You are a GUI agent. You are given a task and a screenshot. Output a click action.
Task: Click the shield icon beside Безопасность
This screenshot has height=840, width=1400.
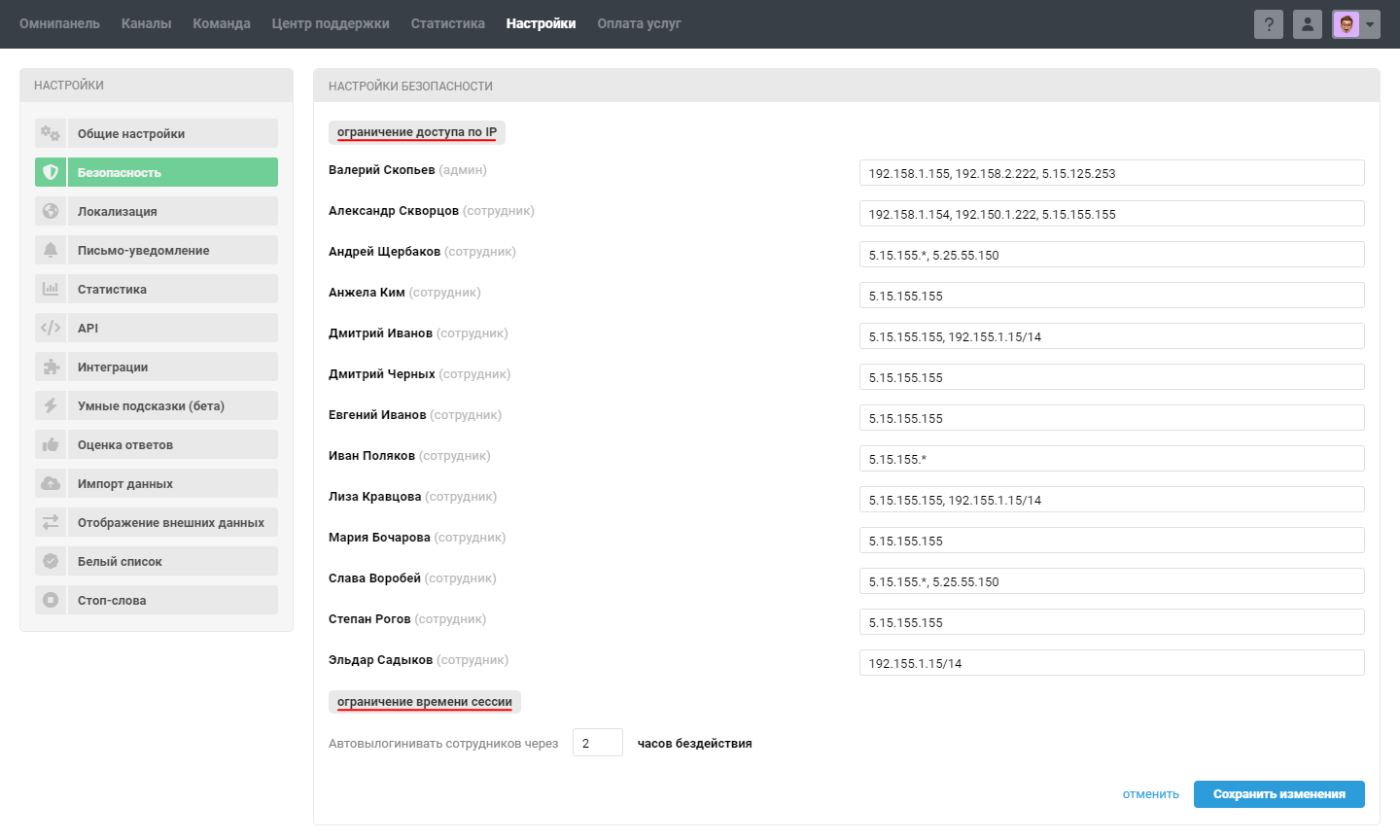coord(51,172)
